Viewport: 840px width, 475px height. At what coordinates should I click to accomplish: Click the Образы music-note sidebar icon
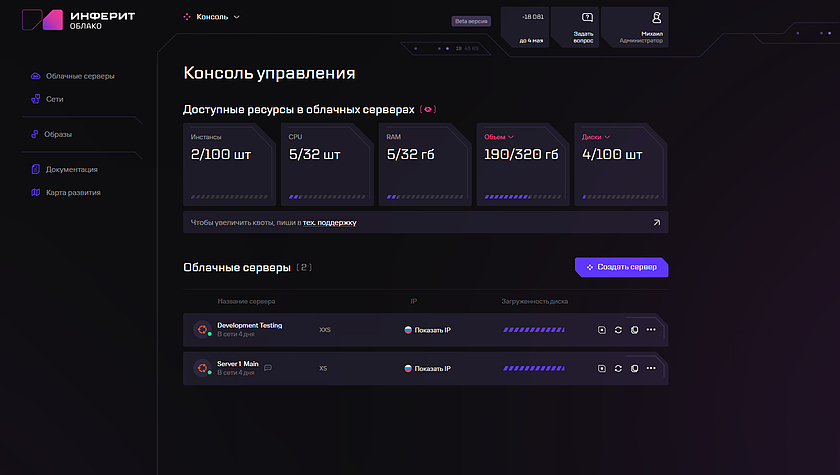pyautogui.click(x=35, y=134)
